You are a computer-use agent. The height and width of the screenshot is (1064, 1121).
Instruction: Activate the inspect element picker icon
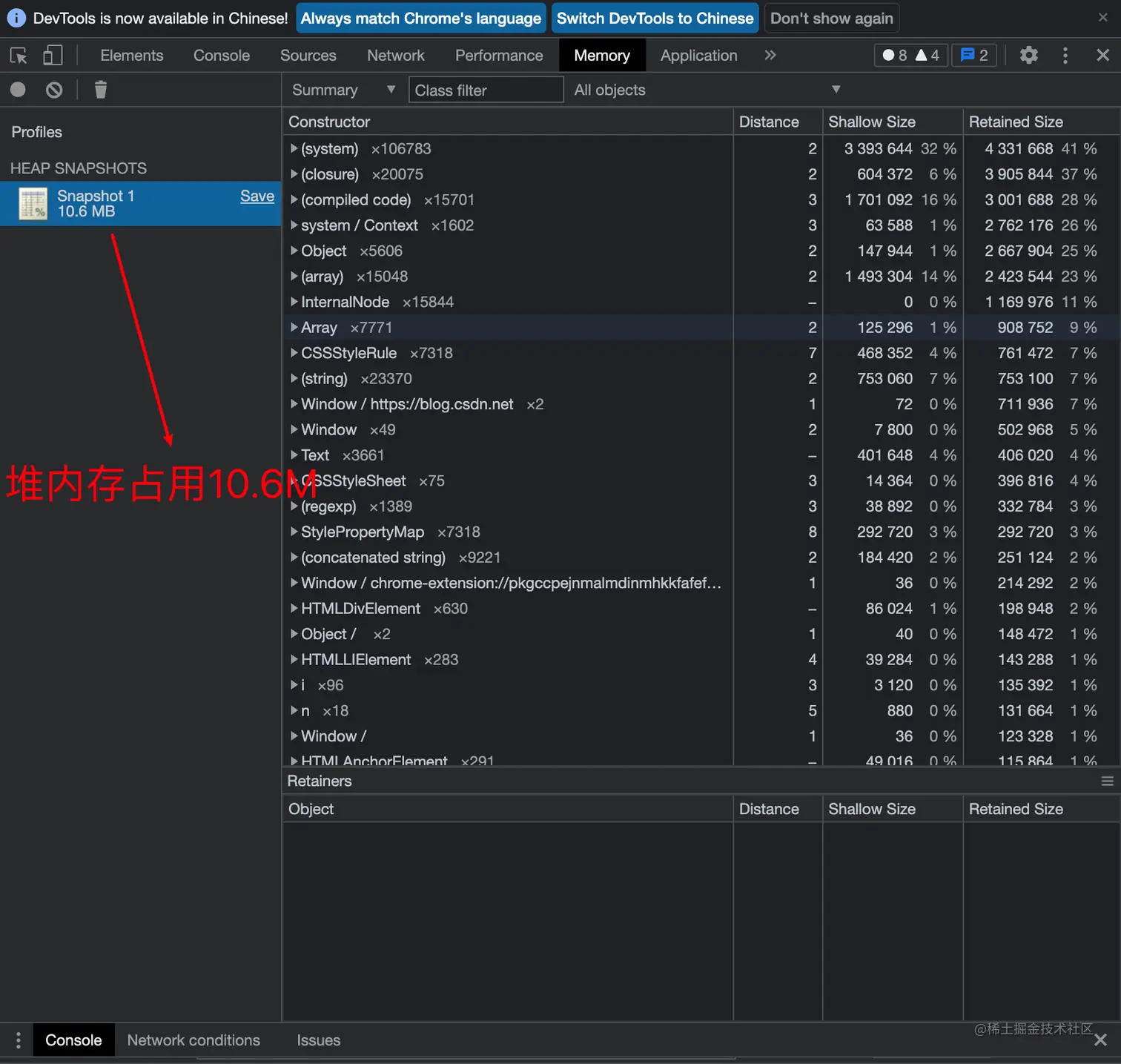tap(19, 56)
